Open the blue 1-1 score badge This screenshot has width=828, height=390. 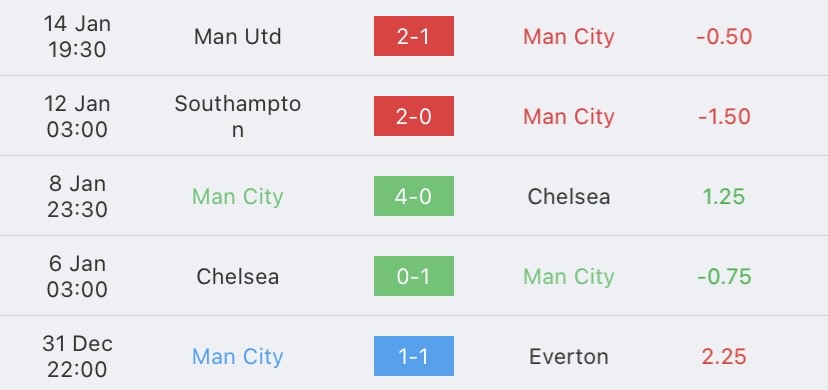pyautogui.click(x=413, y=356)
